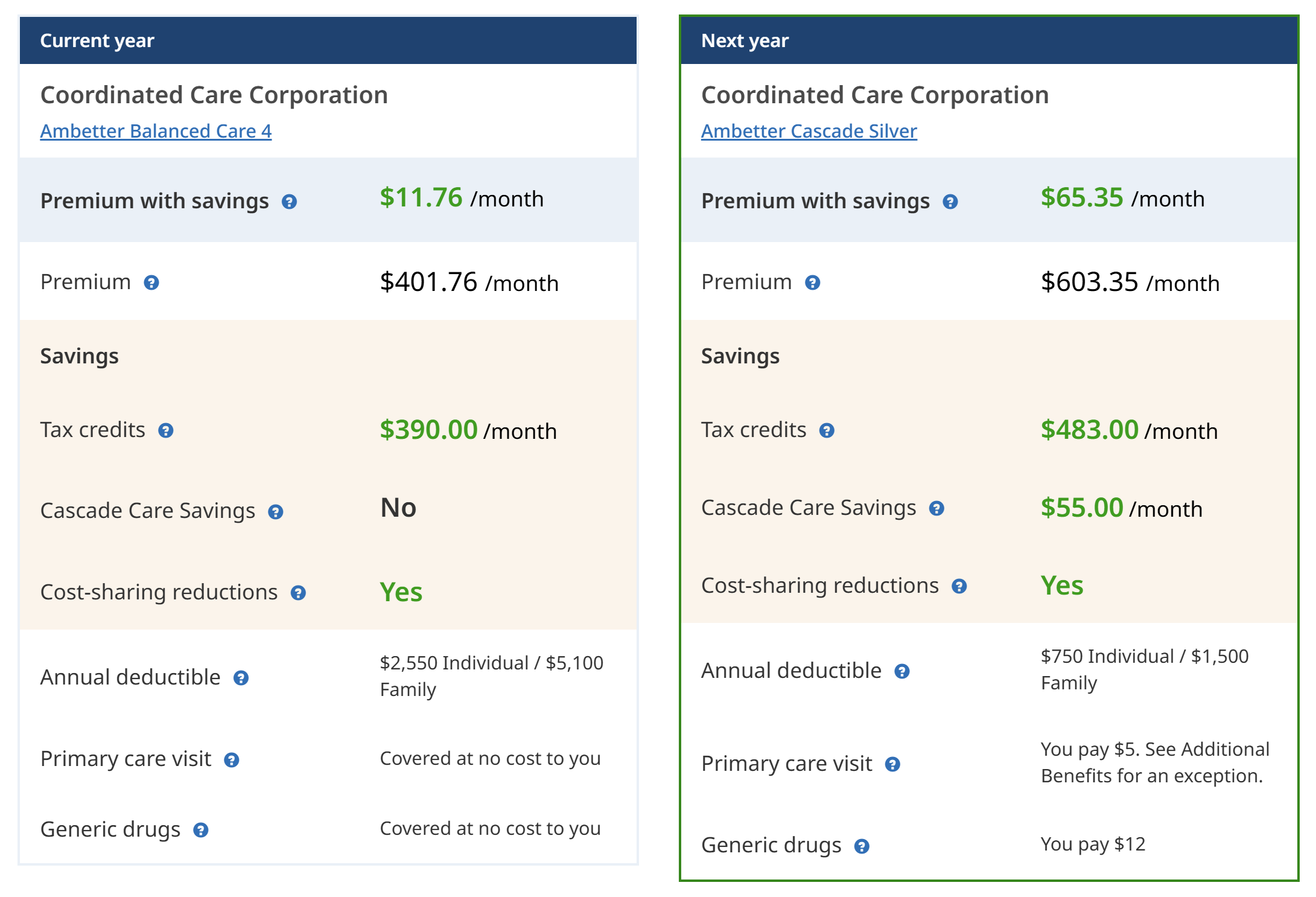1316x897 pixels.
Task: Click help icon next to current year Premium
Action: click(x=151, y=283)
